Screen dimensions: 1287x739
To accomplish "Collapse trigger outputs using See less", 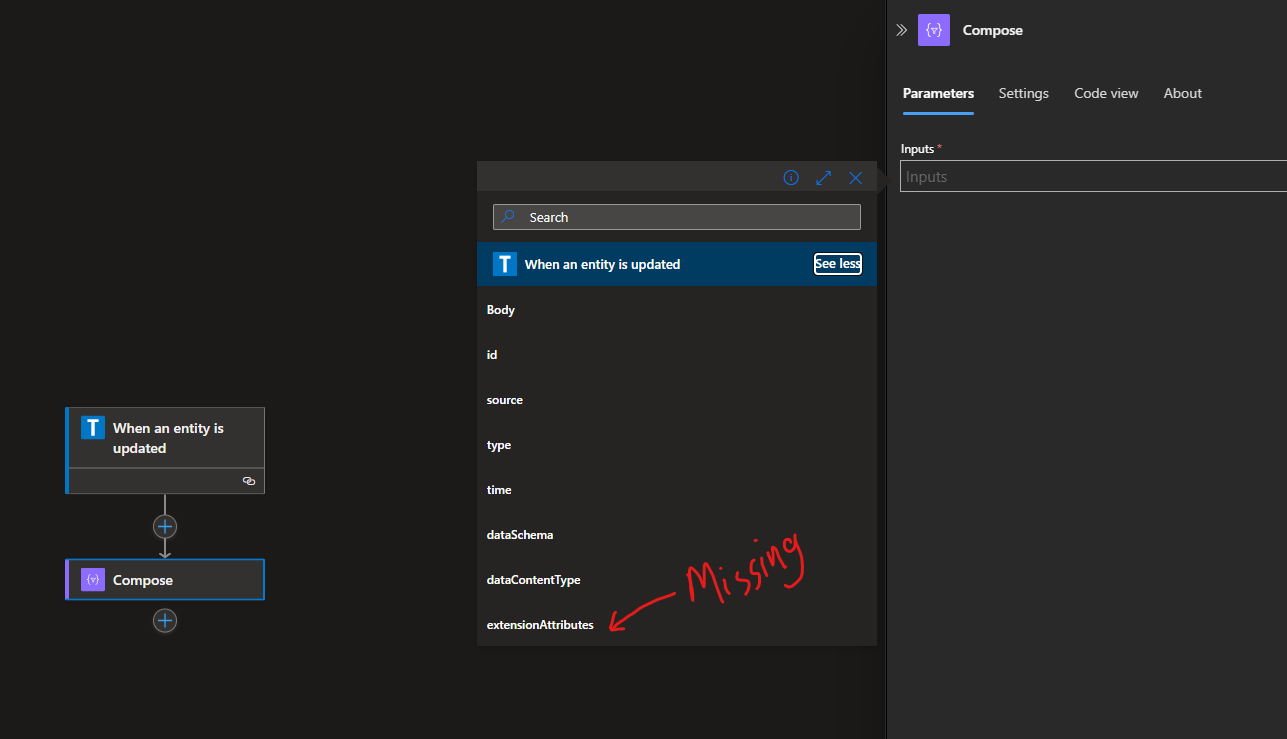I will [837, 263].
